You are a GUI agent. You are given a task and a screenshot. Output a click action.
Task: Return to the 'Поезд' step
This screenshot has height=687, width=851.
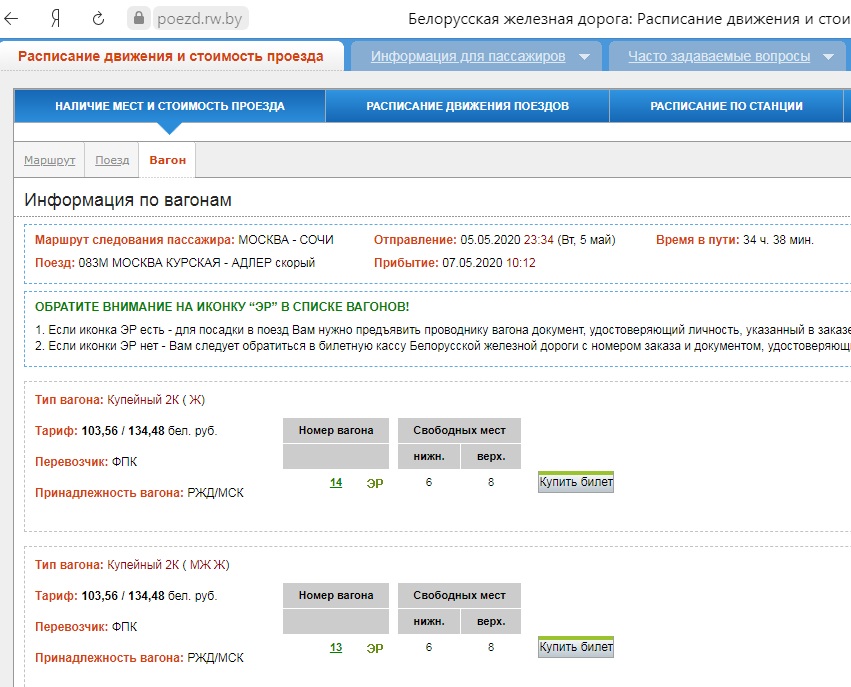tap(112, 160)
